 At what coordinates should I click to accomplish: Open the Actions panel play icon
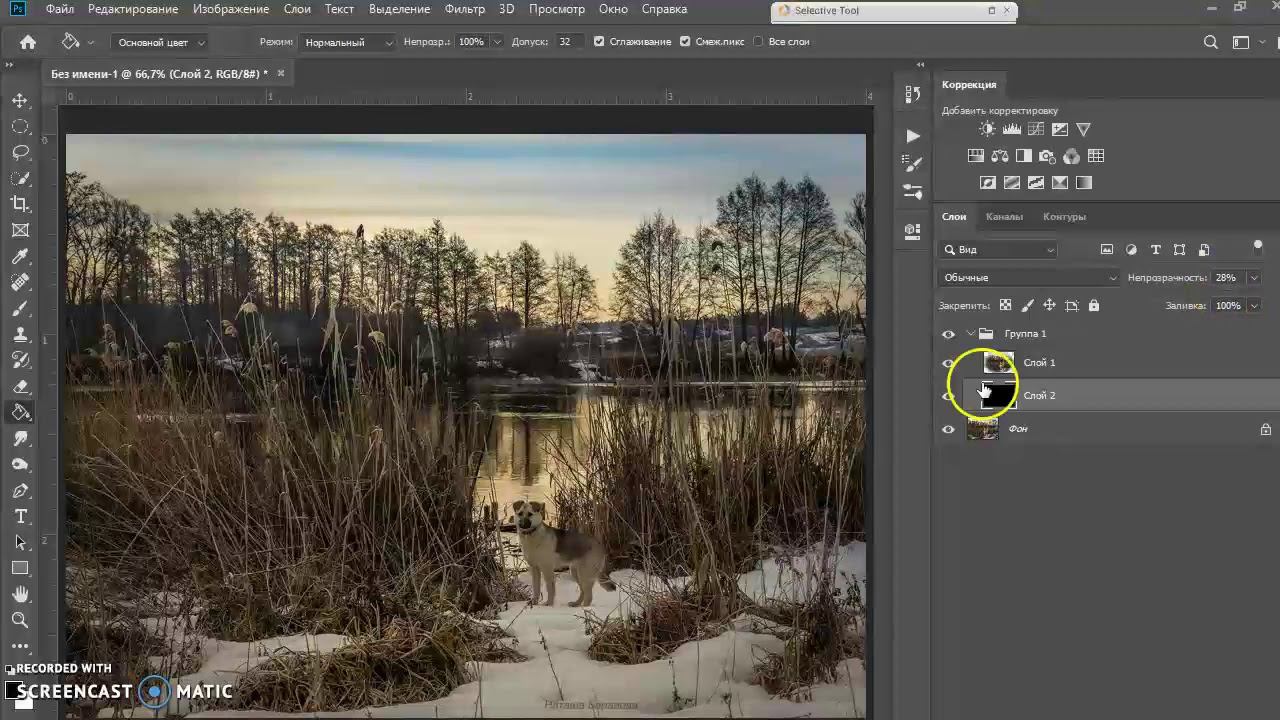pos(912,135)
